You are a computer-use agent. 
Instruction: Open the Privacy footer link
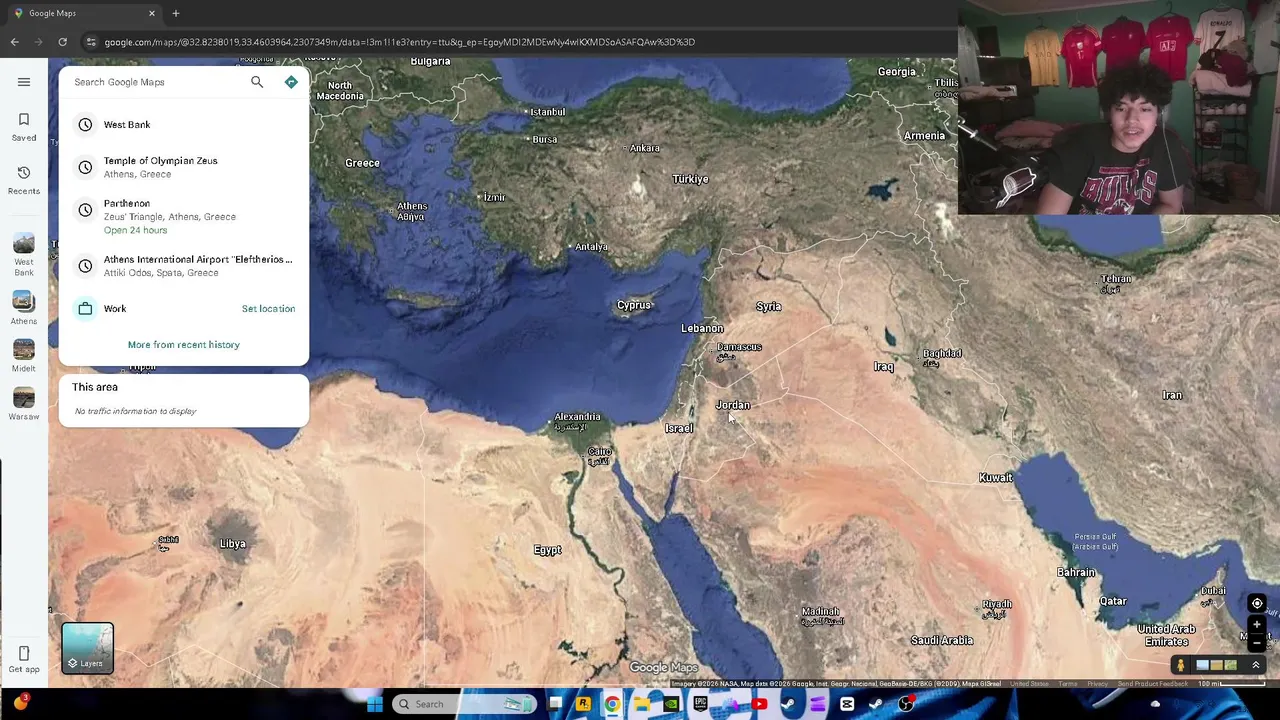click(x=1097, y=684)
